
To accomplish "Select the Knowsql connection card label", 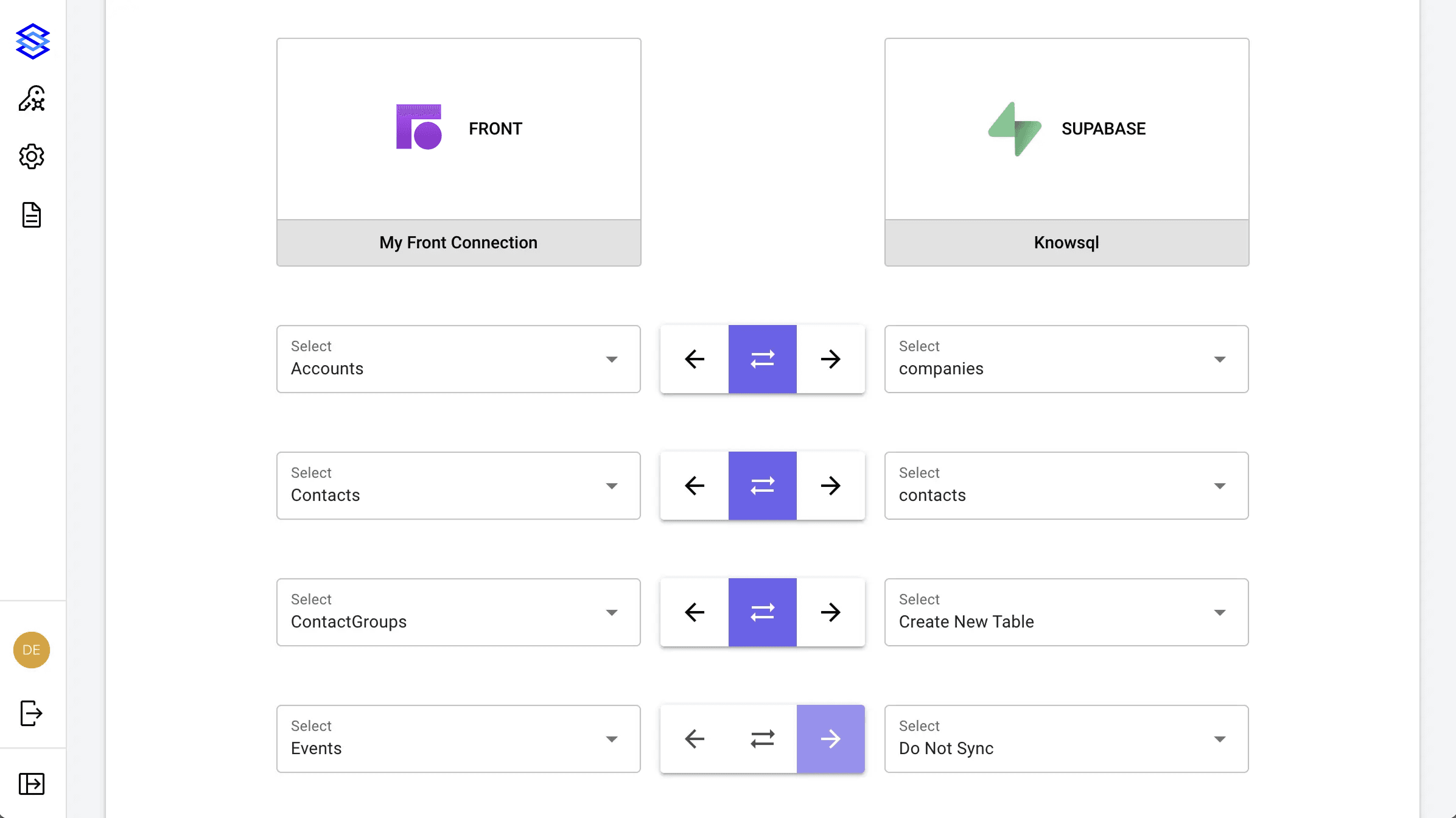I will click(x=1066, y=242).
